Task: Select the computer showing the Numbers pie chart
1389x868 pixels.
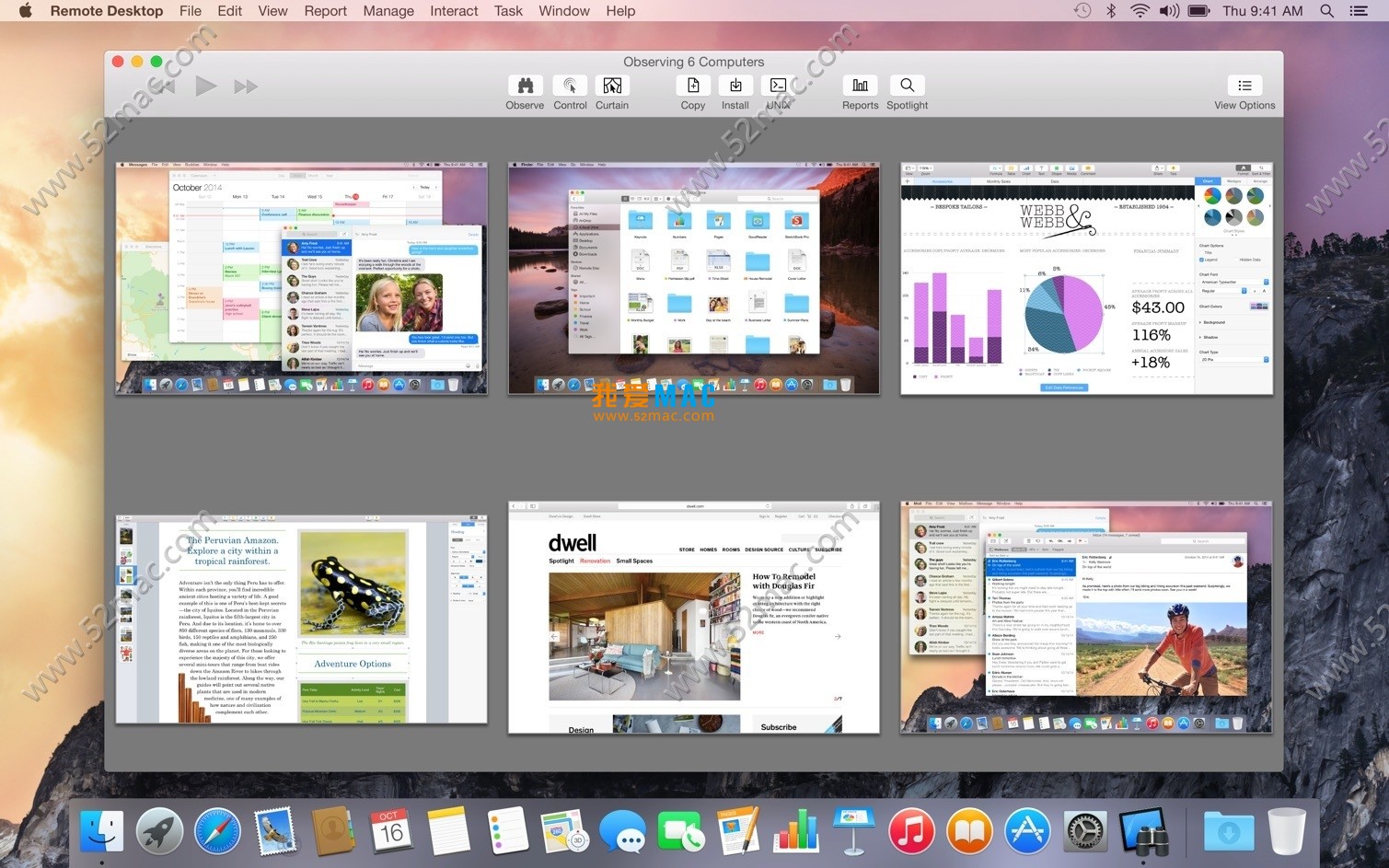Action: 1086,278
